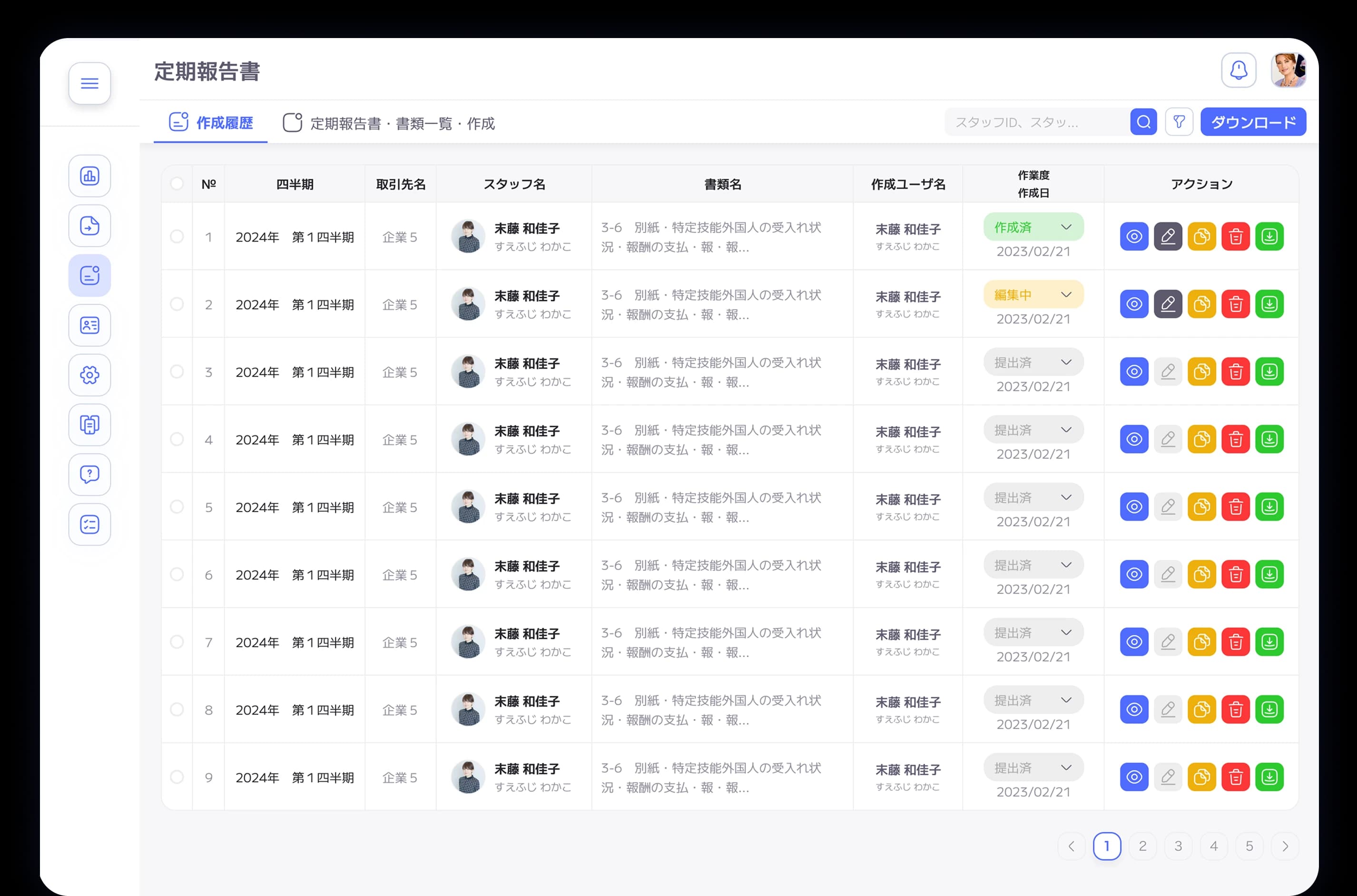
Task: Expand the 編集中 status dropdown in row 2
Action: pyautogui.click(x=1033, y=295)
